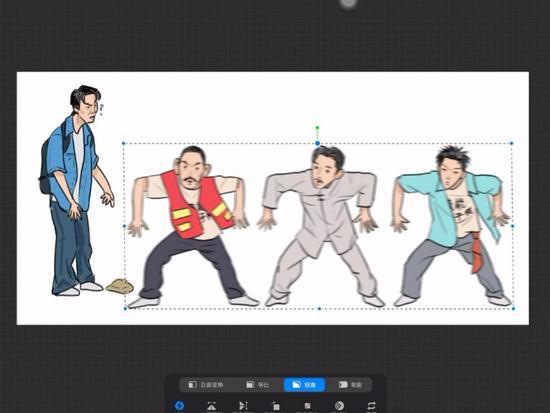Click the top-center blue selection handle
Viewport: 550px width, 413px height.
tap(317, 143)
